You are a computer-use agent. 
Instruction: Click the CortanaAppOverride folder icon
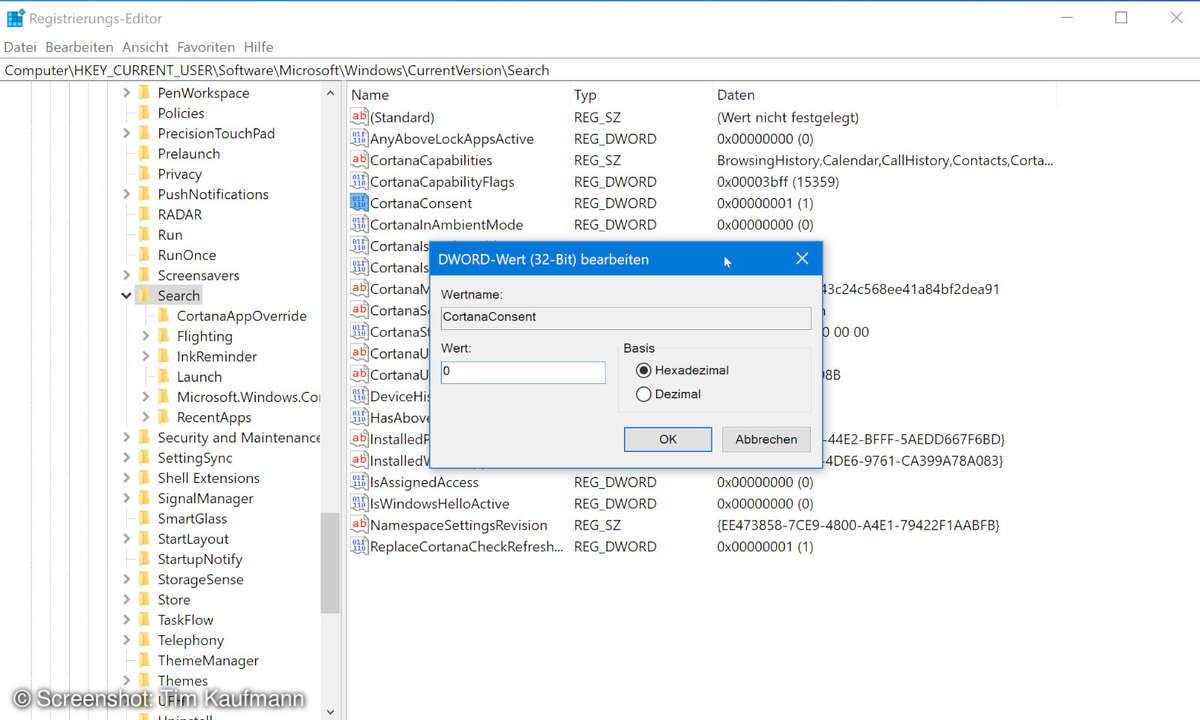(164, 316)
